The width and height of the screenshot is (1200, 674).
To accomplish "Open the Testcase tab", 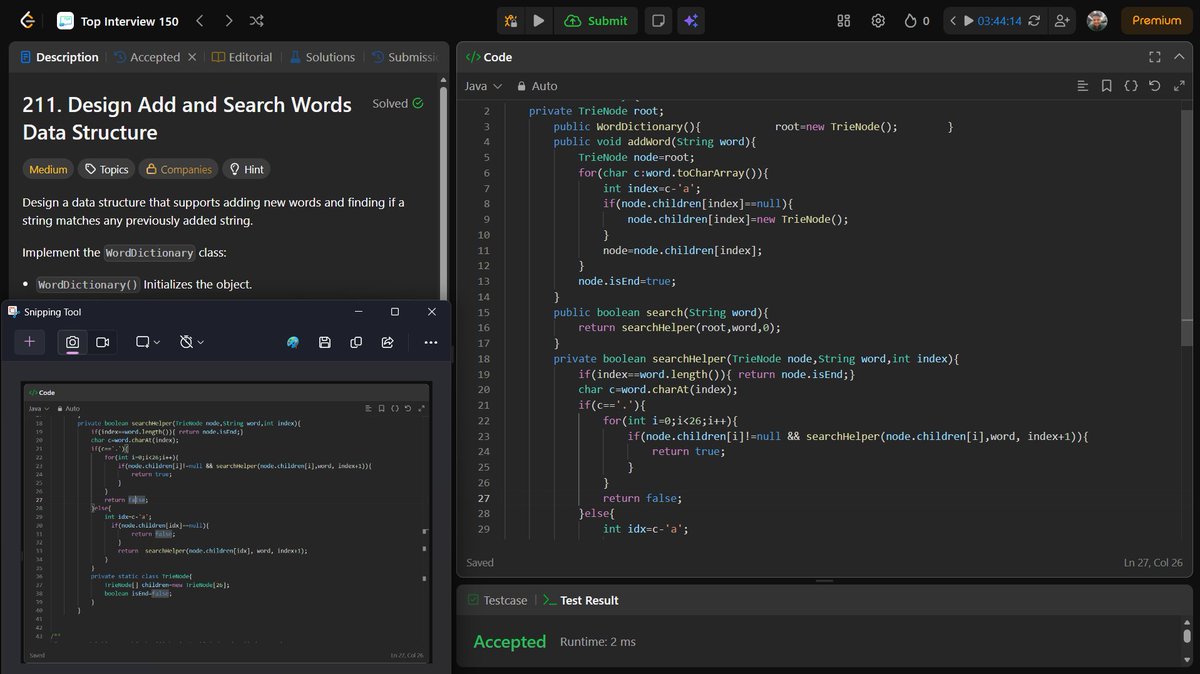I will point(496,600).
